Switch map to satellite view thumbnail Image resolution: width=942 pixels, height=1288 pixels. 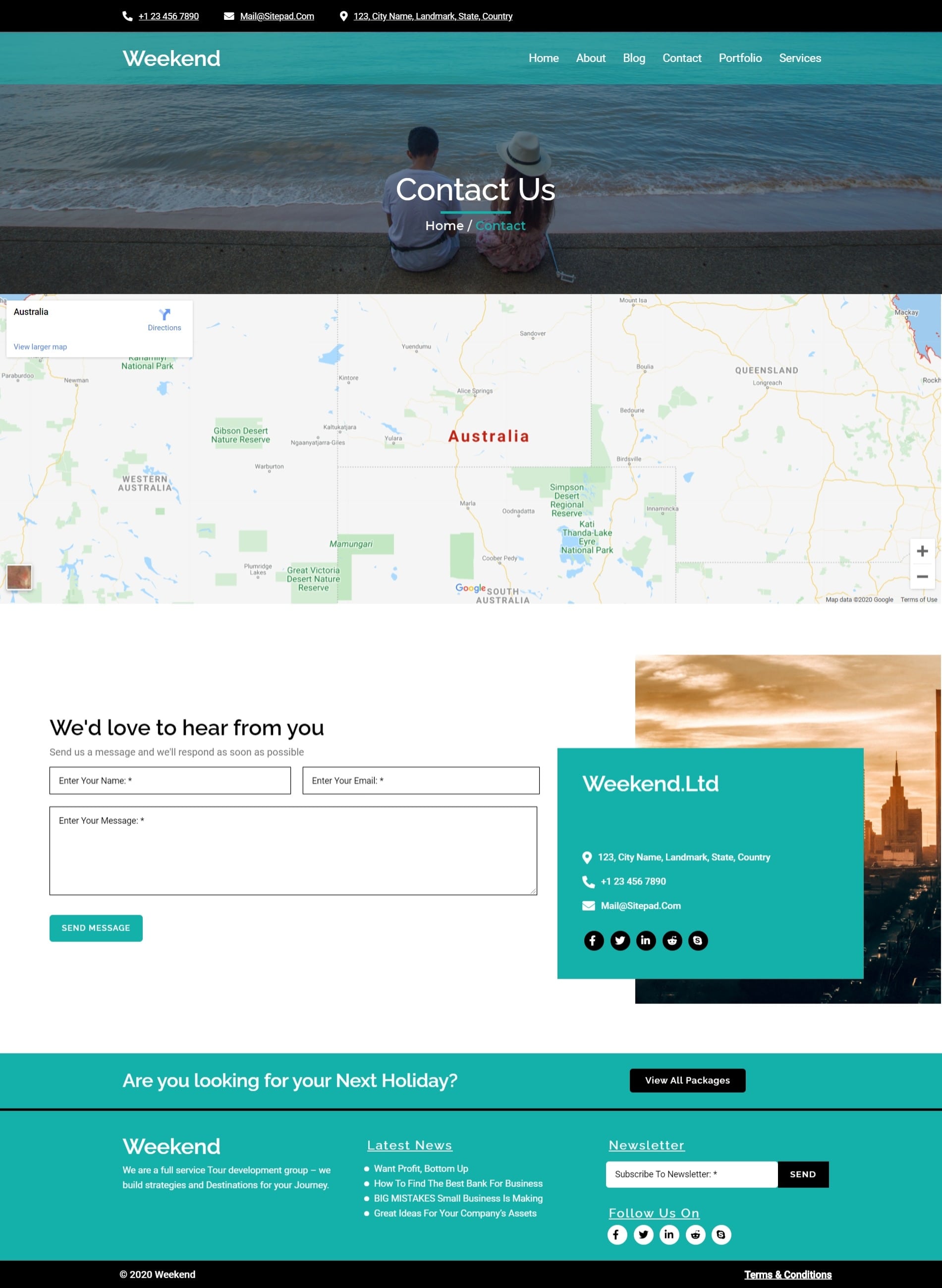19,577
